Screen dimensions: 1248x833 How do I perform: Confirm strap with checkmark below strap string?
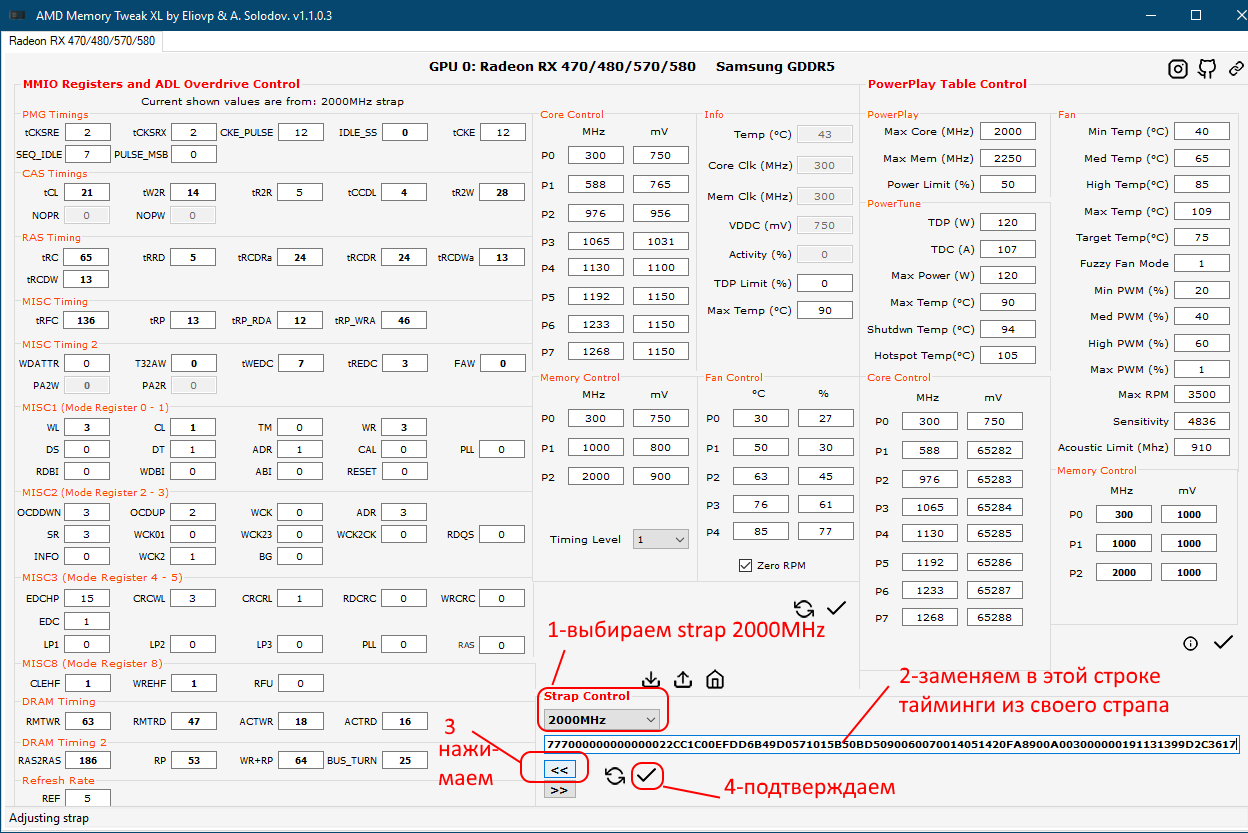[x=647, y=775]
